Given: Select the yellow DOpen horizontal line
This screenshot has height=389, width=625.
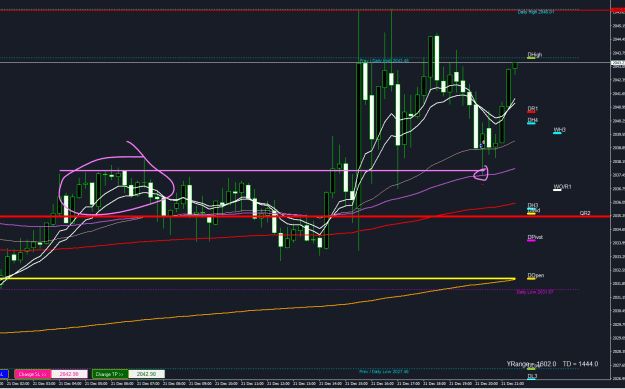Looking at the screenshot, I should tap(258, 278).
